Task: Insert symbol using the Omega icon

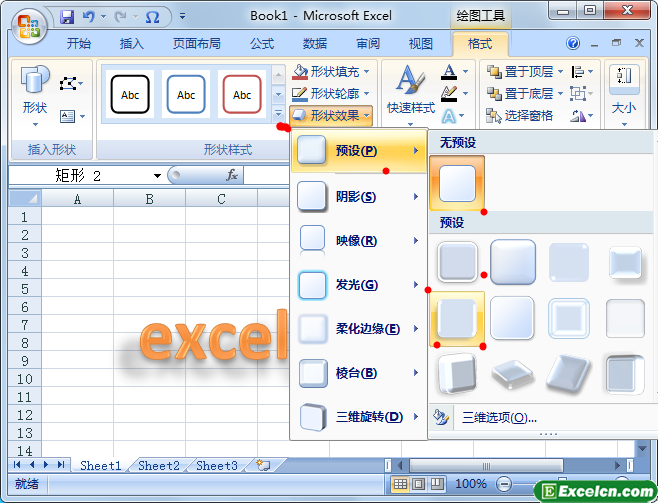Action: (x=152, y=17)
